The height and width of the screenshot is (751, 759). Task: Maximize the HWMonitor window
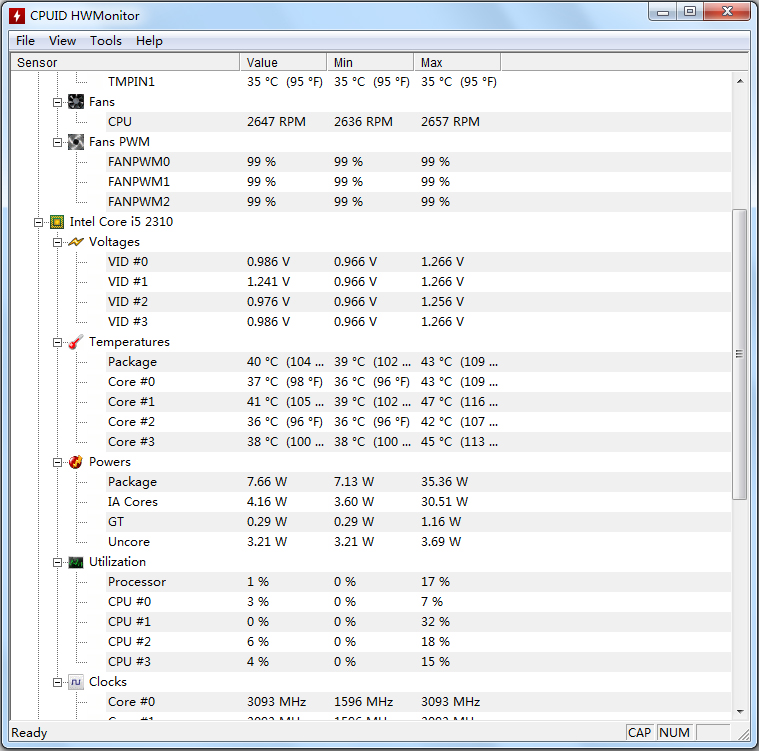point(690,12)
